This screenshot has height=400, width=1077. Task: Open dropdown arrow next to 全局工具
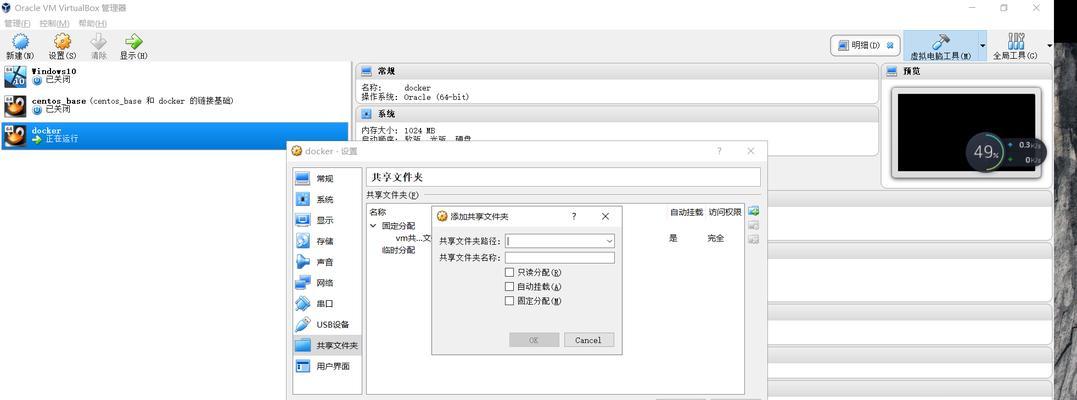1049,46
